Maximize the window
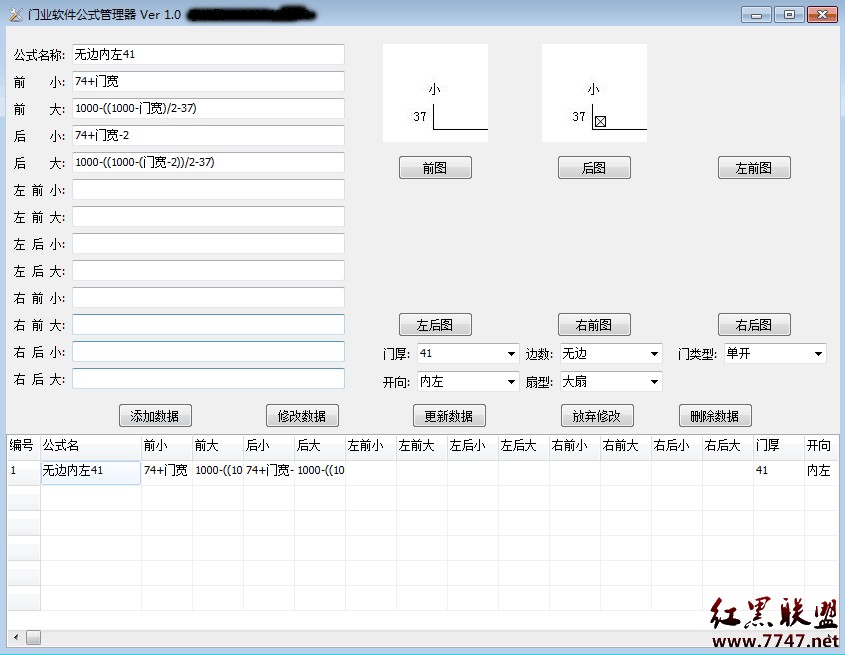 789,15
